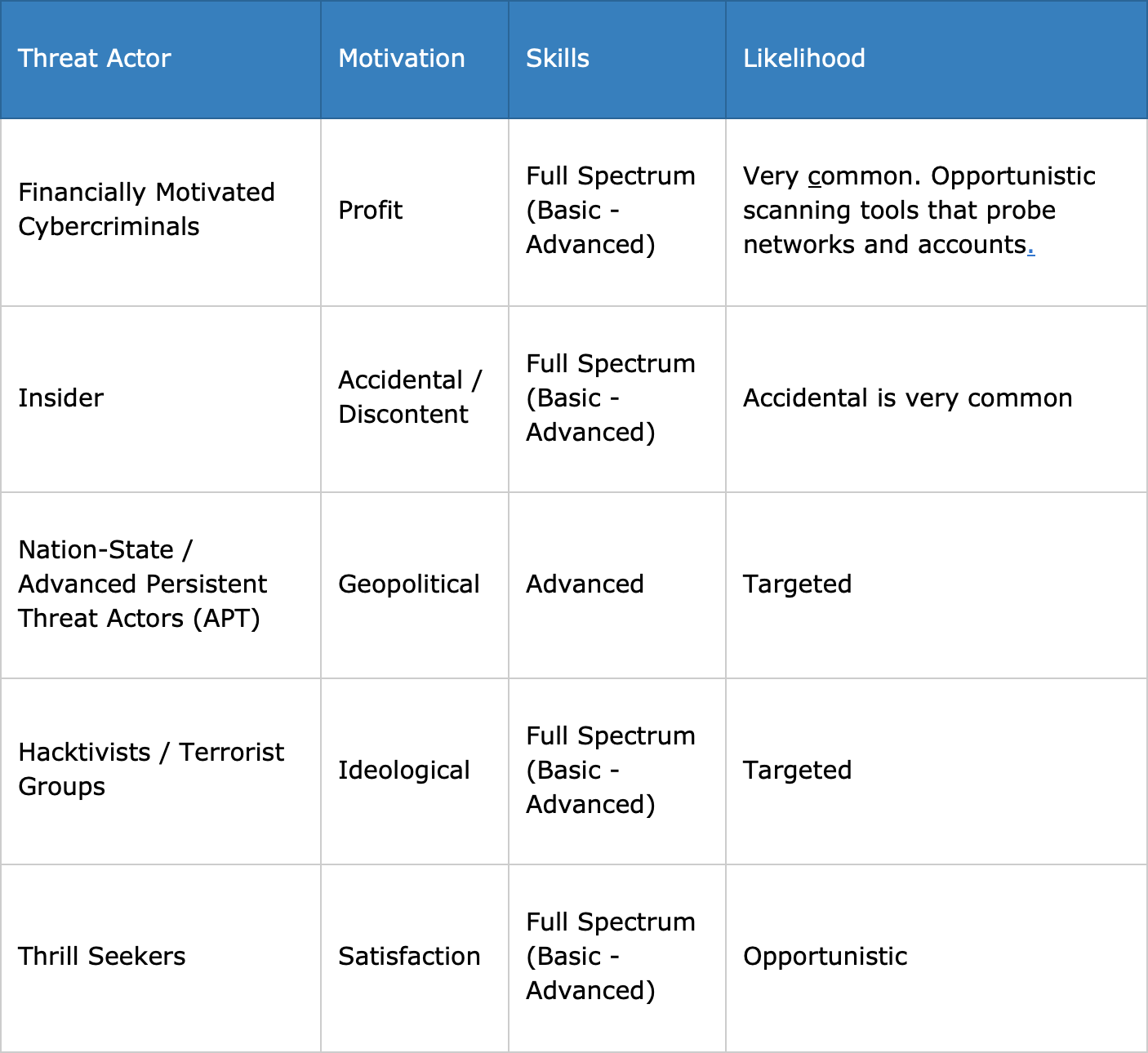Click Targeted in the Nation-State row

click(797, 584)
